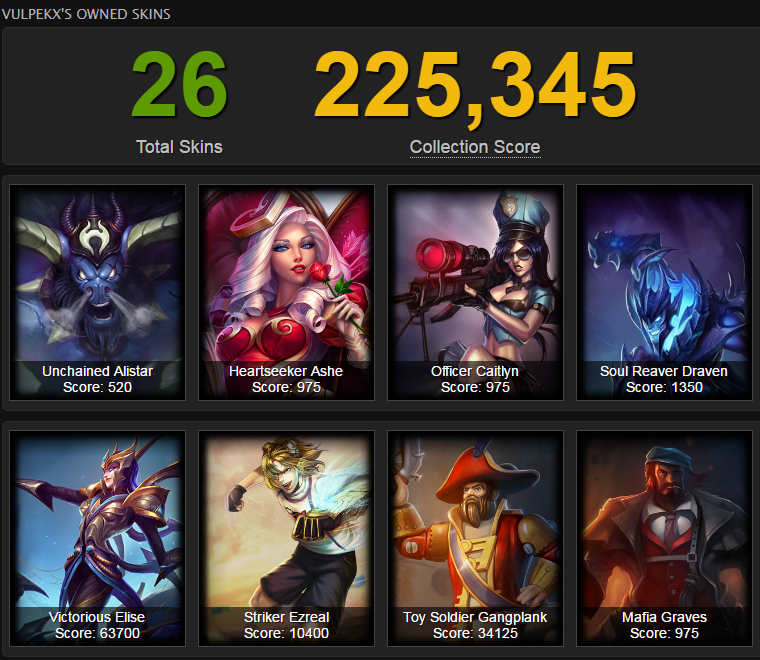Click Victorious Elise's Score: 63700 text
The image size is (760, 660).
[97, 633]
